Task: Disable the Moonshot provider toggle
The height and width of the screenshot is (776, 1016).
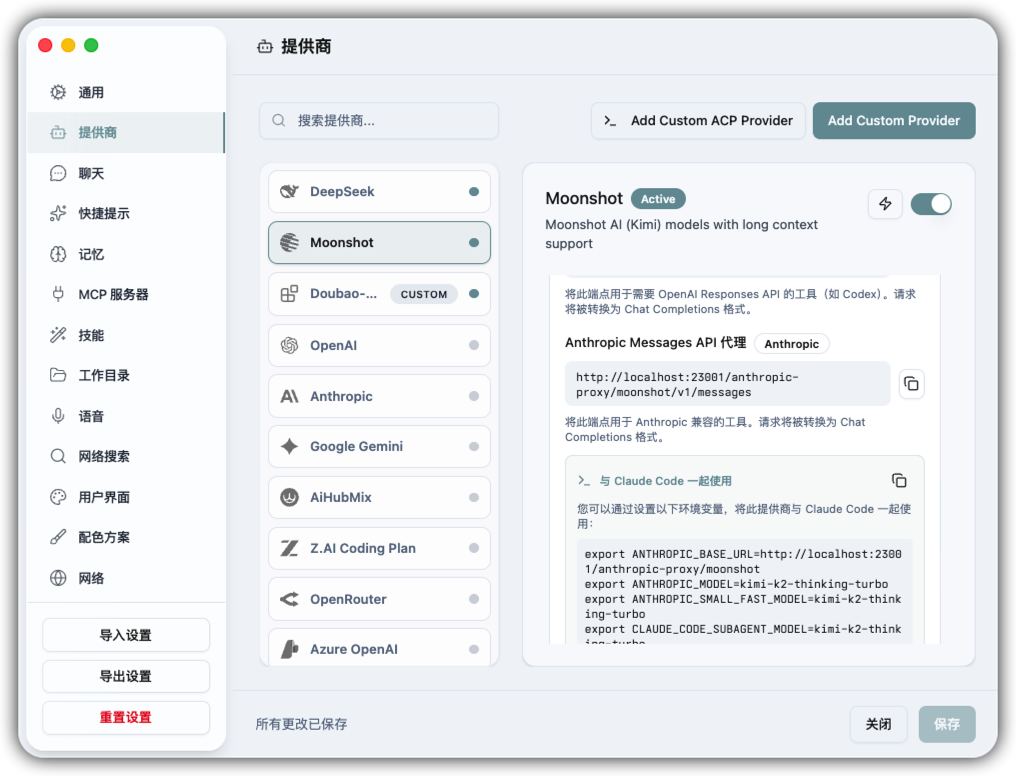Action: coord(931,204)
